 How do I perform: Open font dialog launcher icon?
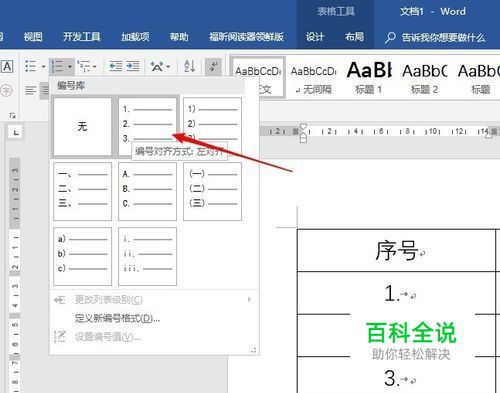13,115
